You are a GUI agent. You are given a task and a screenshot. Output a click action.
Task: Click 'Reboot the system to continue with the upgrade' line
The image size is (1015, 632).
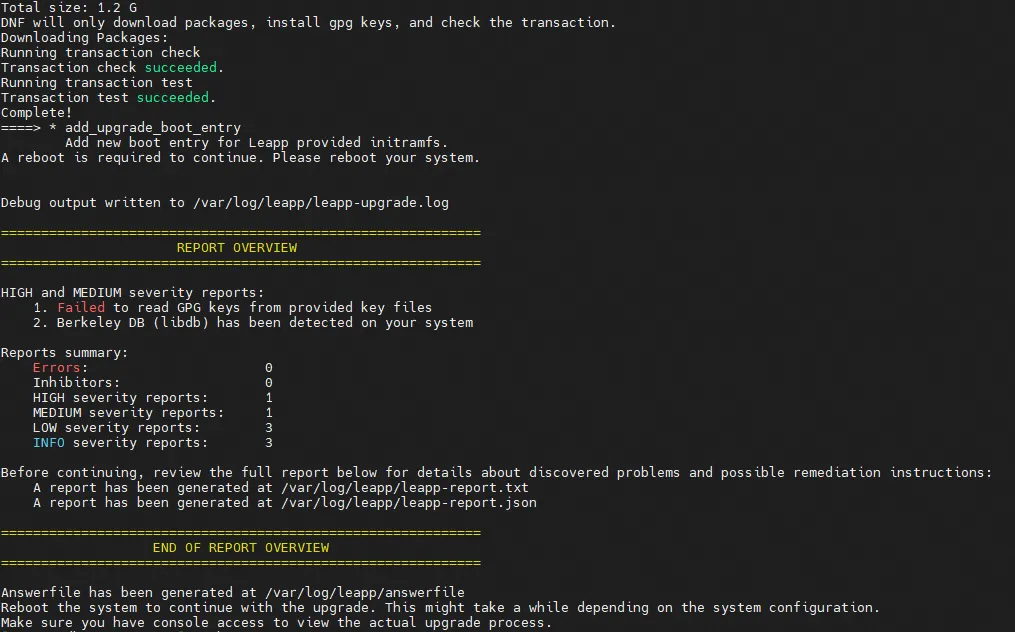[440, 607]
